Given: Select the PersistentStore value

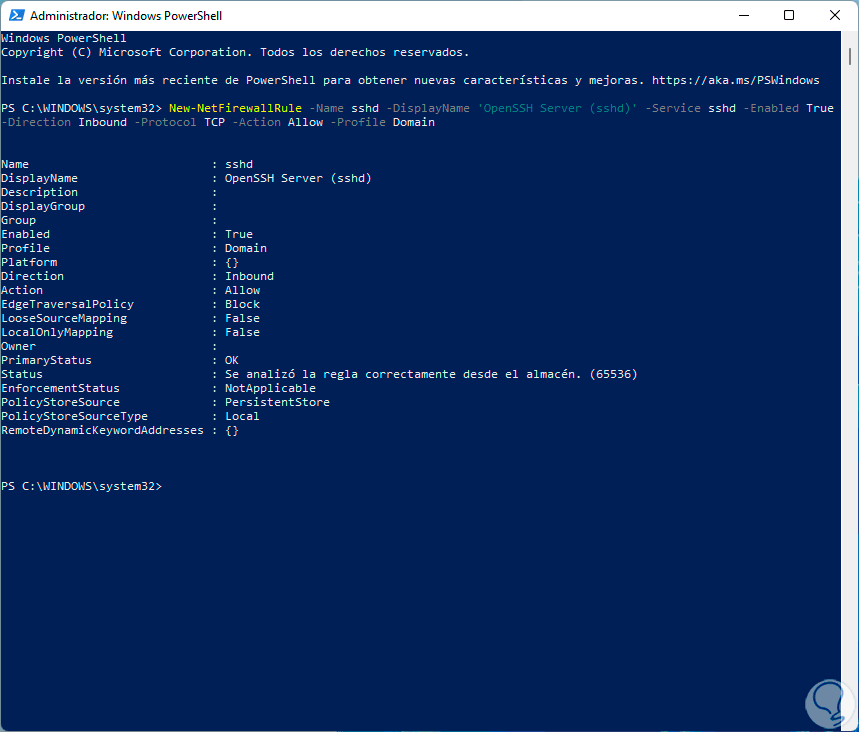Looking at the screenshot, I should click(277, 402).
